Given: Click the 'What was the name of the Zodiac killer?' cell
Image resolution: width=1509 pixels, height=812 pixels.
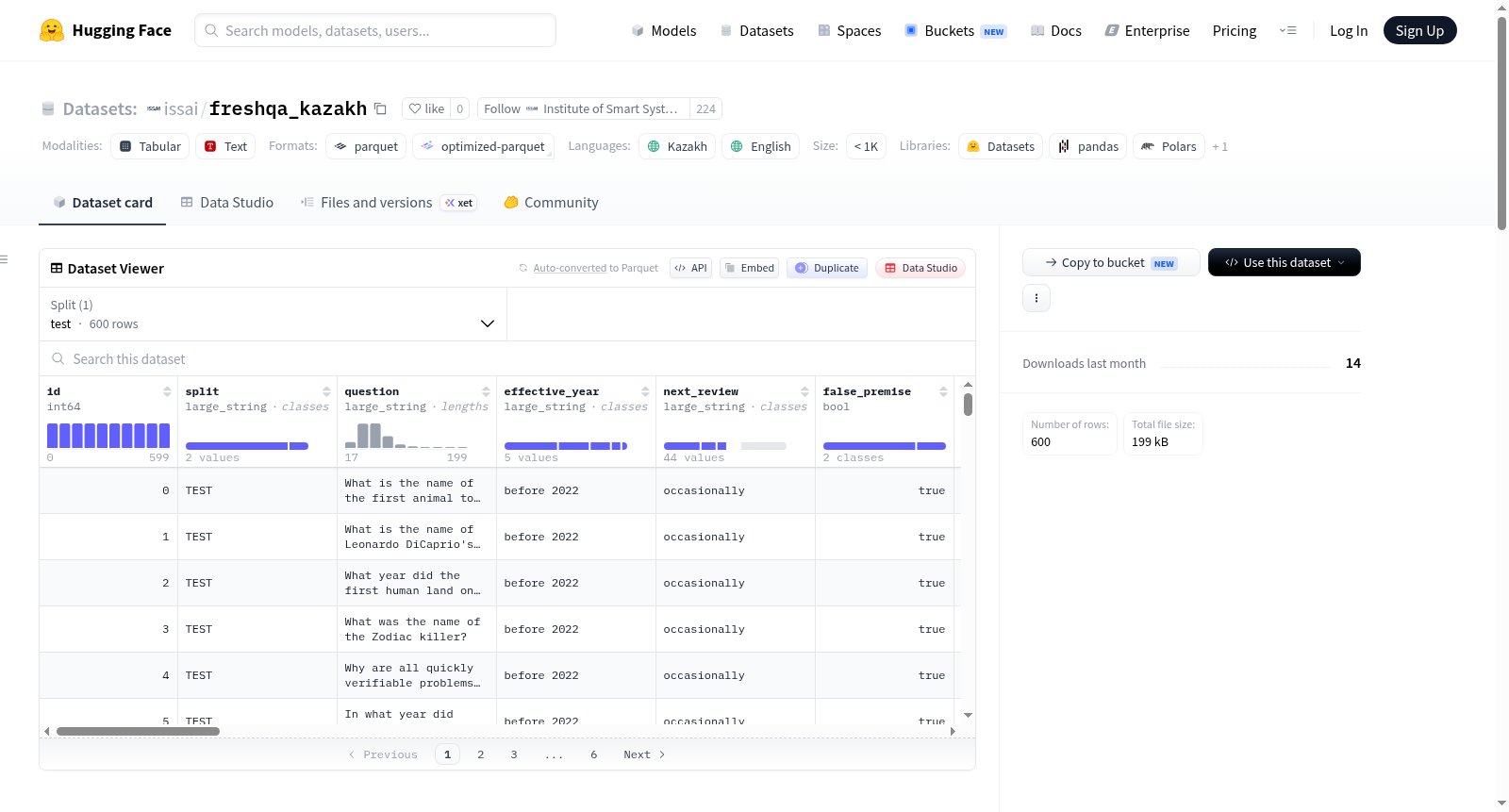Looking at the screenshot, I should tap(417, 629).
